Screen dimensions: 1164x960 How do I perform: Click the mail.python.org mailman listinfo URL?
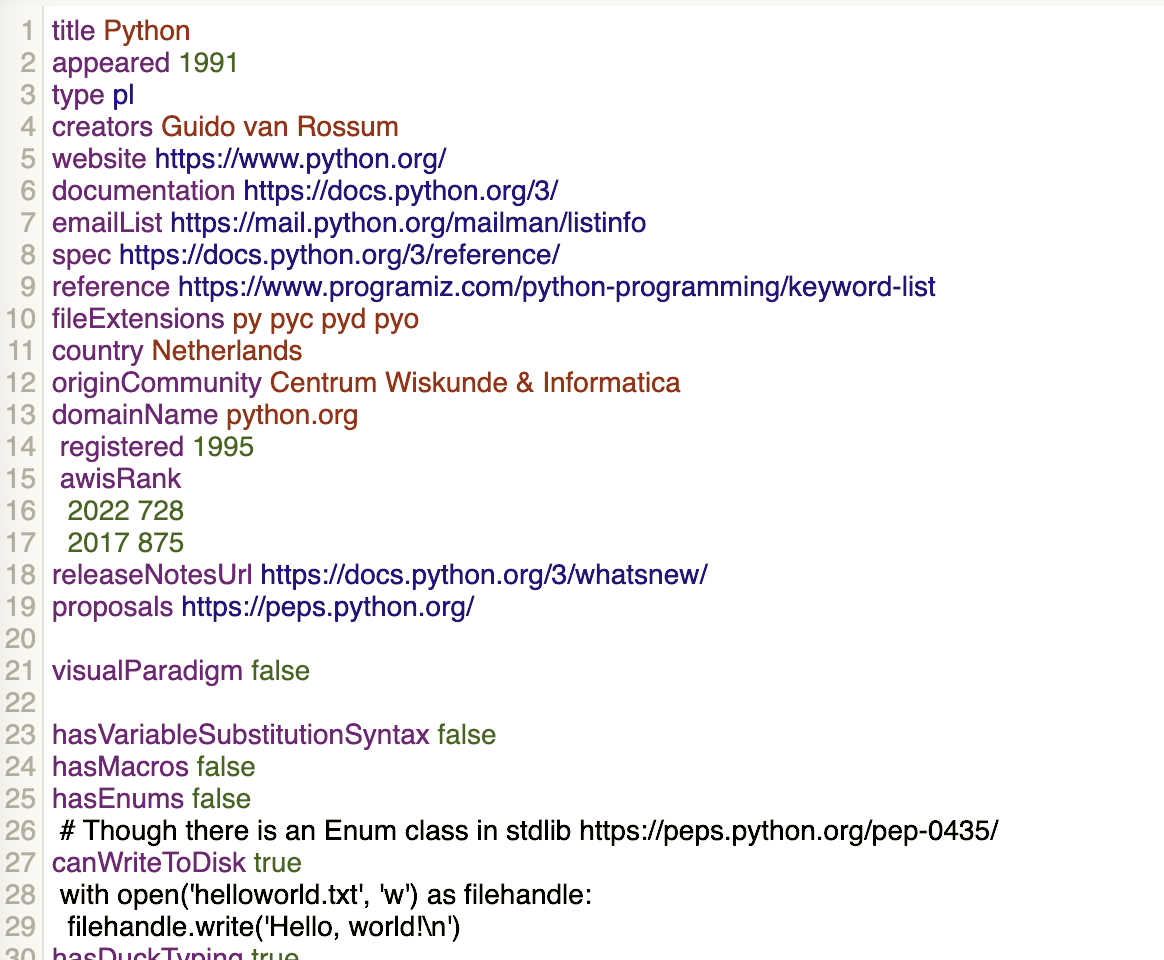[x=407, y=223]
